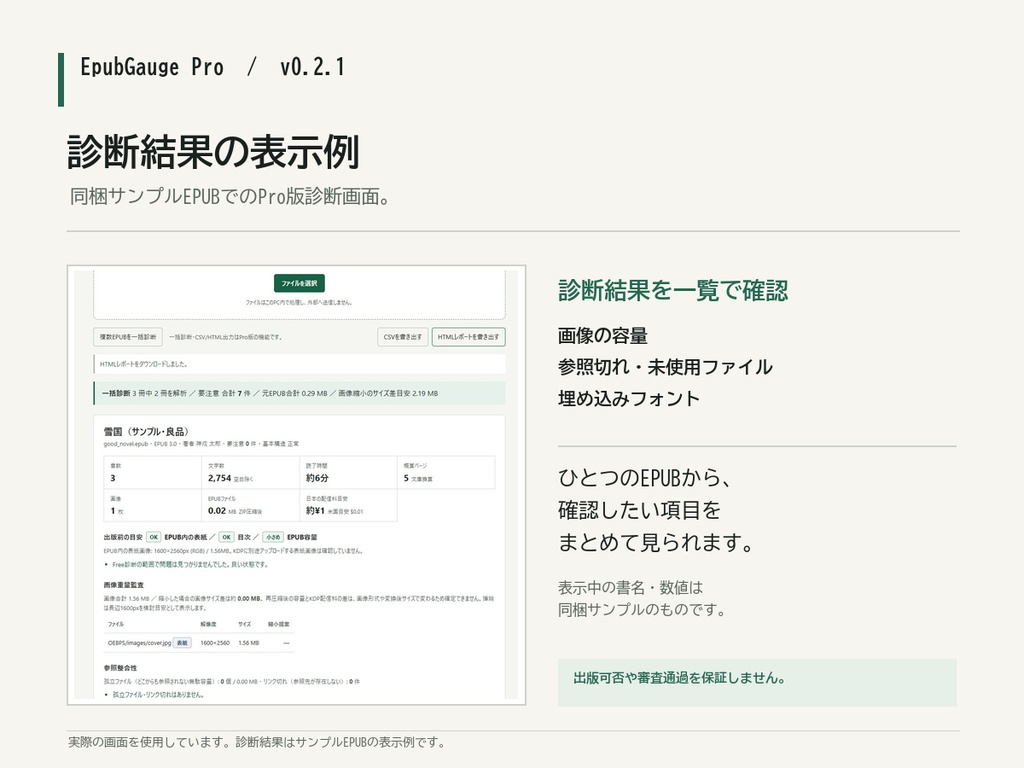Click the 画像の容量 list item
This screenshot has width=1024, height=768.
click(603, 336)
